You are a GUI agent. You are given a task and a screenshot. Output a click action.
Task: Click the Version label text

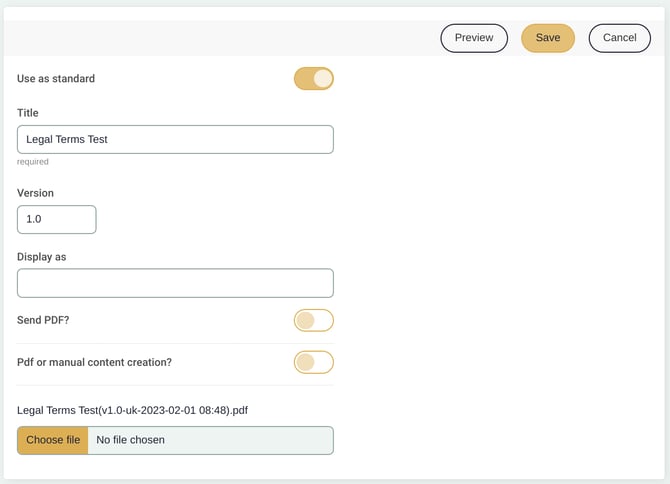(36, 193)
